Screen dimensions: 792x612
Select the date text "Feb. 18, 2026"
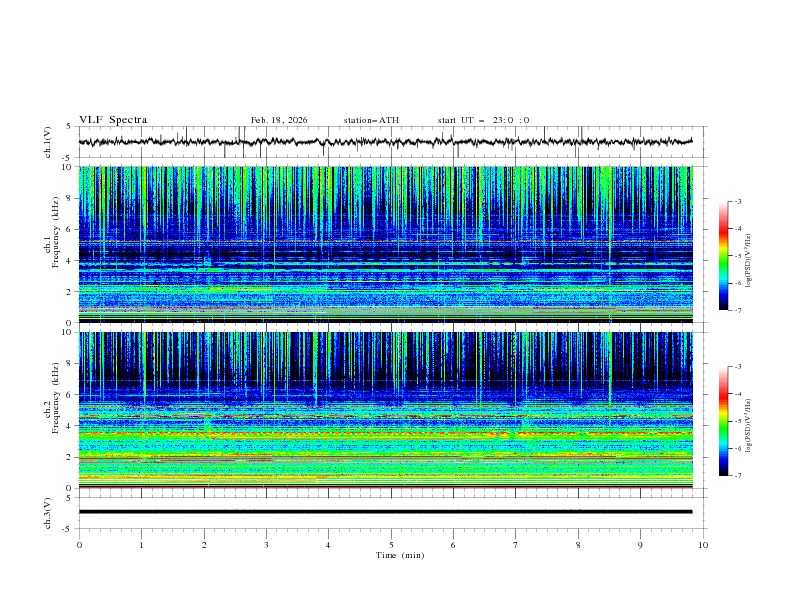pos(279,120)
